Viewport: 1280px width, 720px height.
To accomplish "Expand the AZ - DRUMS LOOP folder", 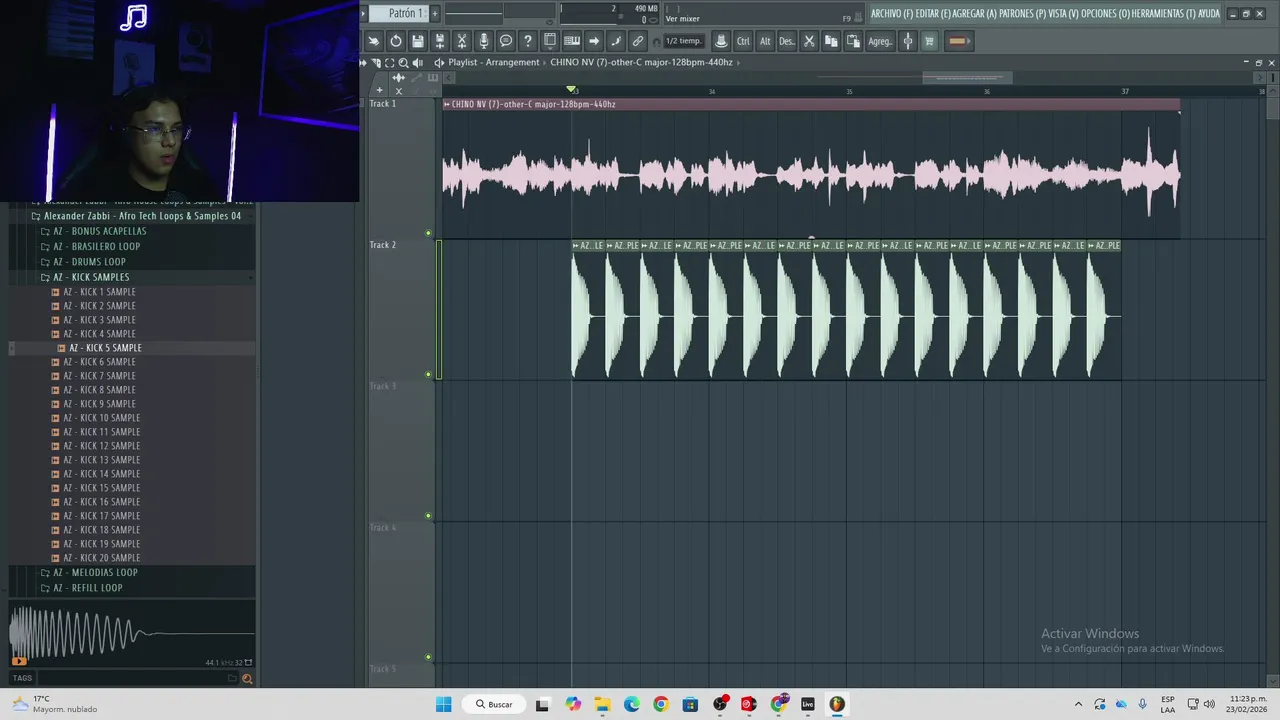I will (x=89, y=262).
